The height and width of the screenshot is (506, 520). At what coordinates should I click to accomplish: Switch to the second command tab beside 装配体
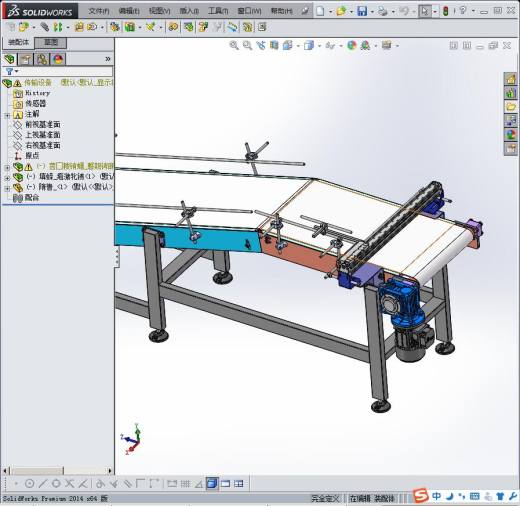click(x=51, y=42)
